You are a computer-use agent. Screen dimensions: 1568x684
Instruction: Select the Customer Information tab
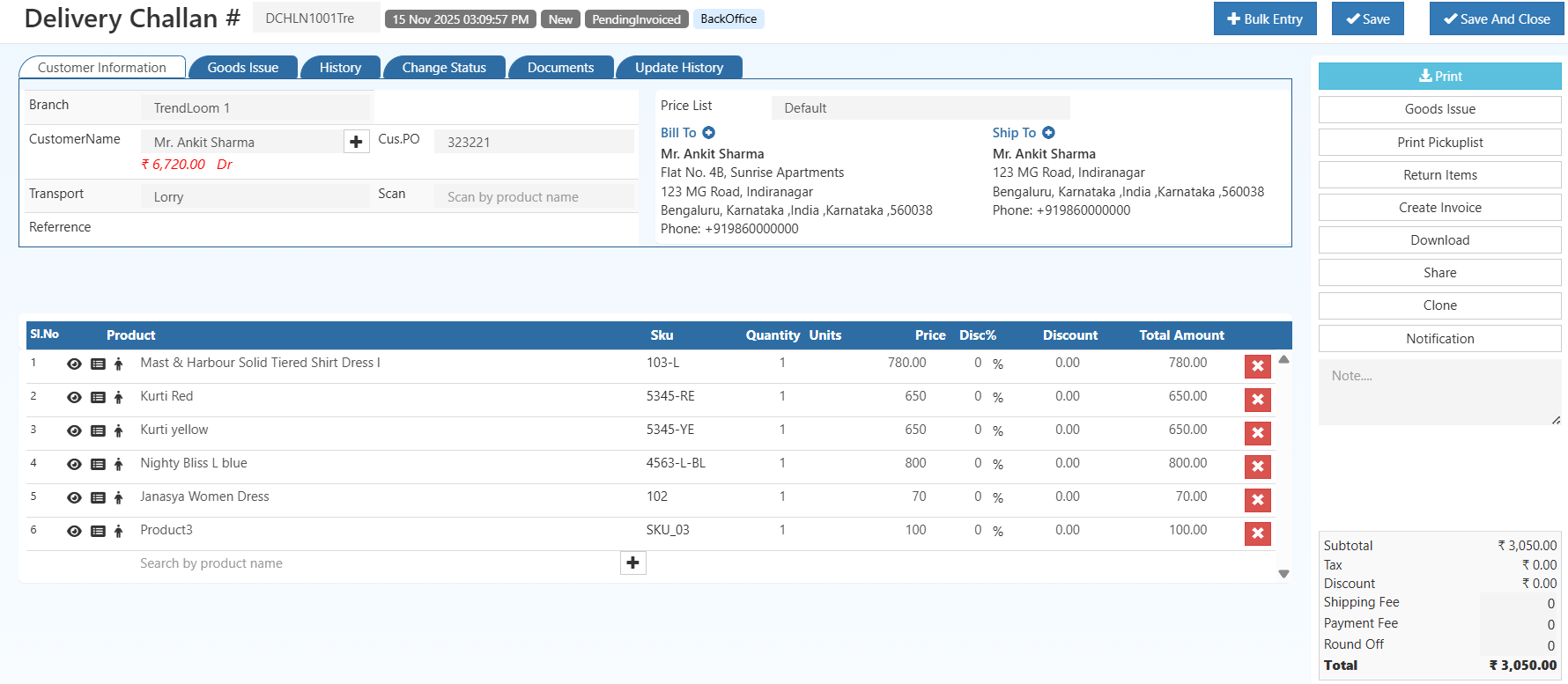(x=102, y=68)
